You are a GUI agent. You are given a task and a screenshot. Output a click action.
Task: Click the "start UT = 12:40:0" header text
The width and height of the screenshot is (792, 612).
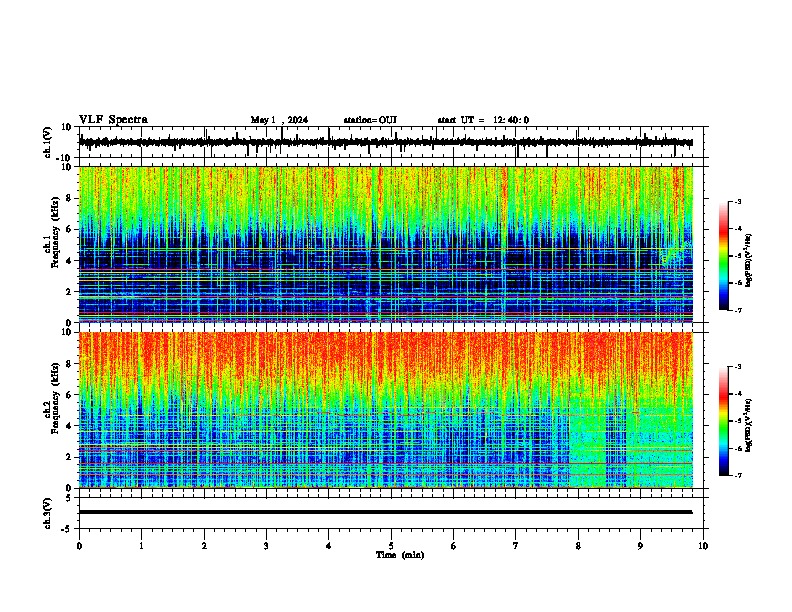point(483,120)
